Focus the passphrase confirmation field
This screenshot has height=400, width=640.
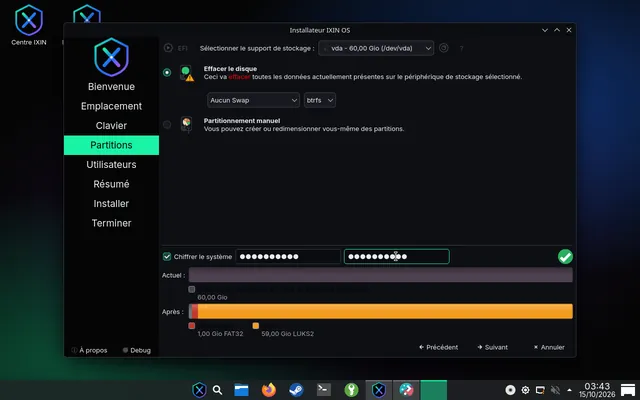(397, 256)
